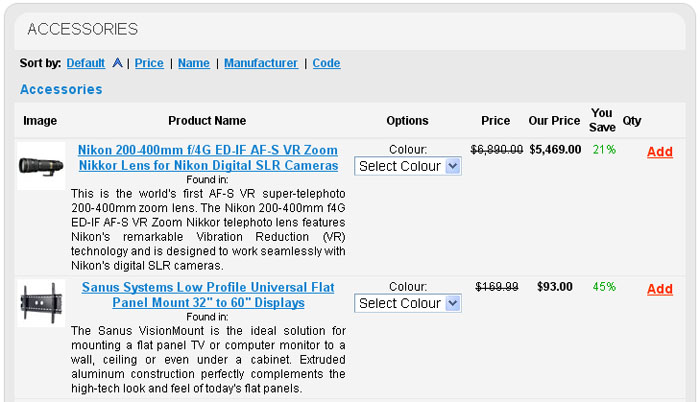700x402 pixels.
Task: Add the Sanus mount to cart
Action: click(660, 289)
